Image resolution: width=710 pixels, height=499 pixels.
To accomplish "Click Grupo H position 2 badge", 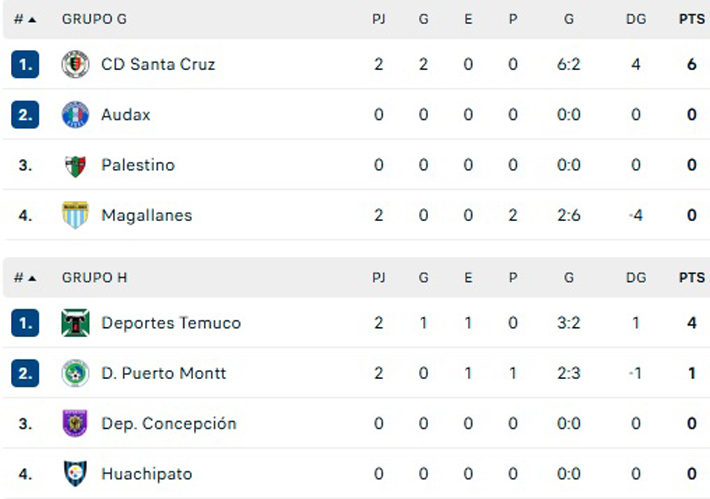I will (25, 373).
